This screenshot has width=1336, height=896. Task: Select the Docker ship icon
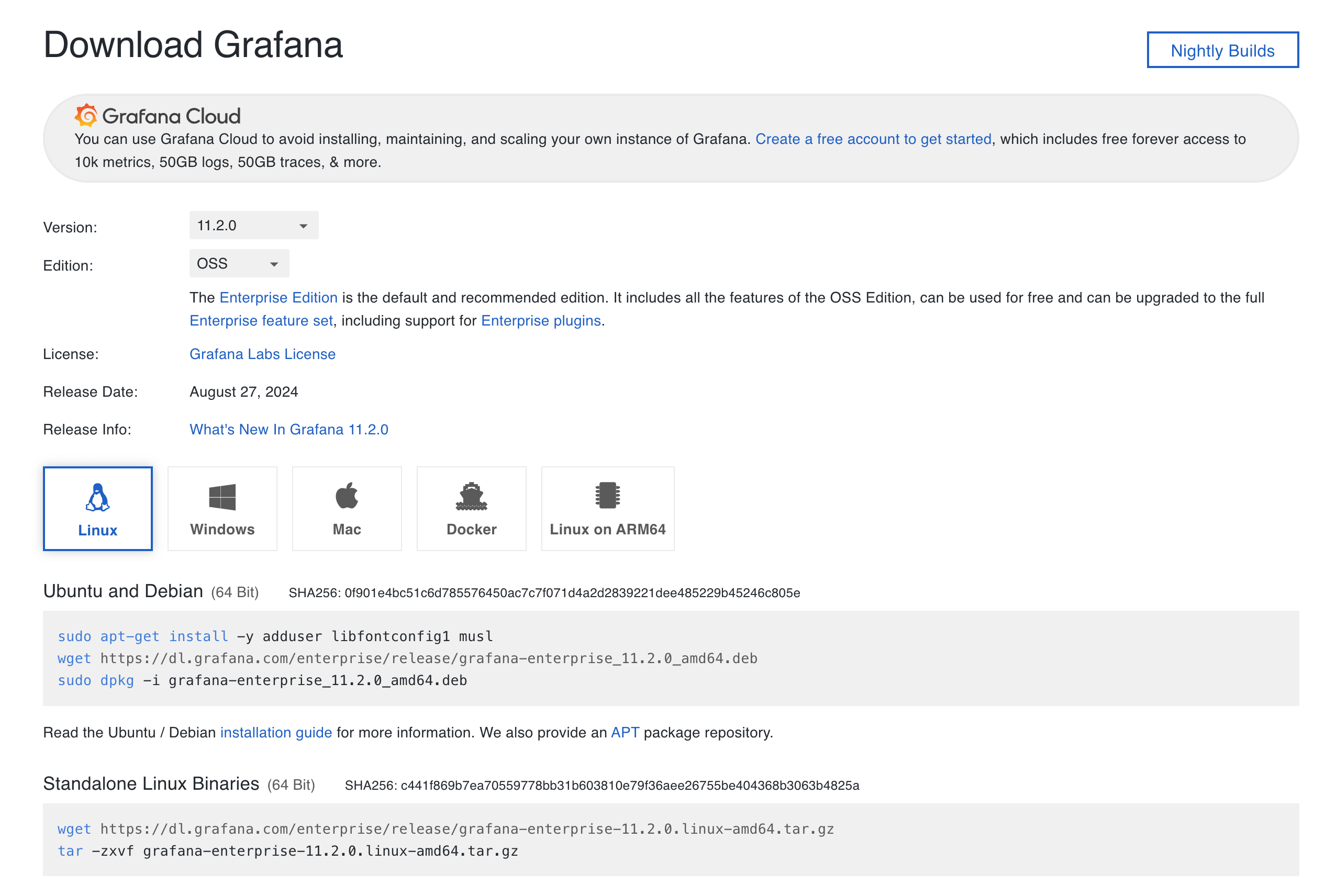click(472, 496)
